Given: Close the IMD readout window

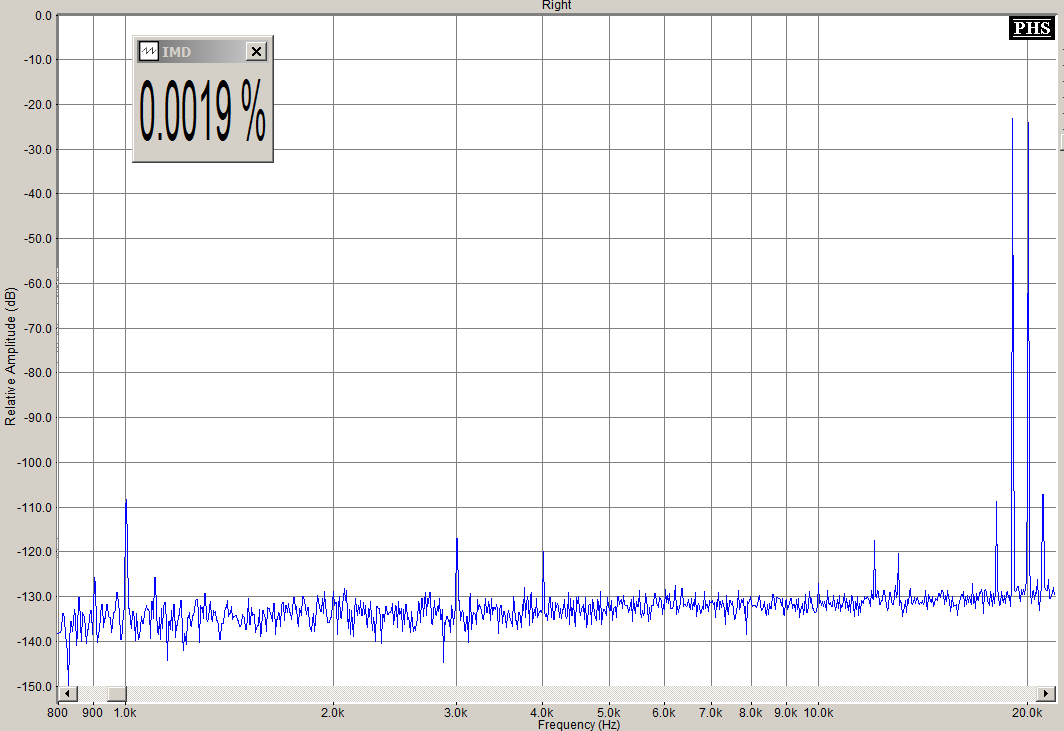Looking at the screenshot, I should (256, 52).
